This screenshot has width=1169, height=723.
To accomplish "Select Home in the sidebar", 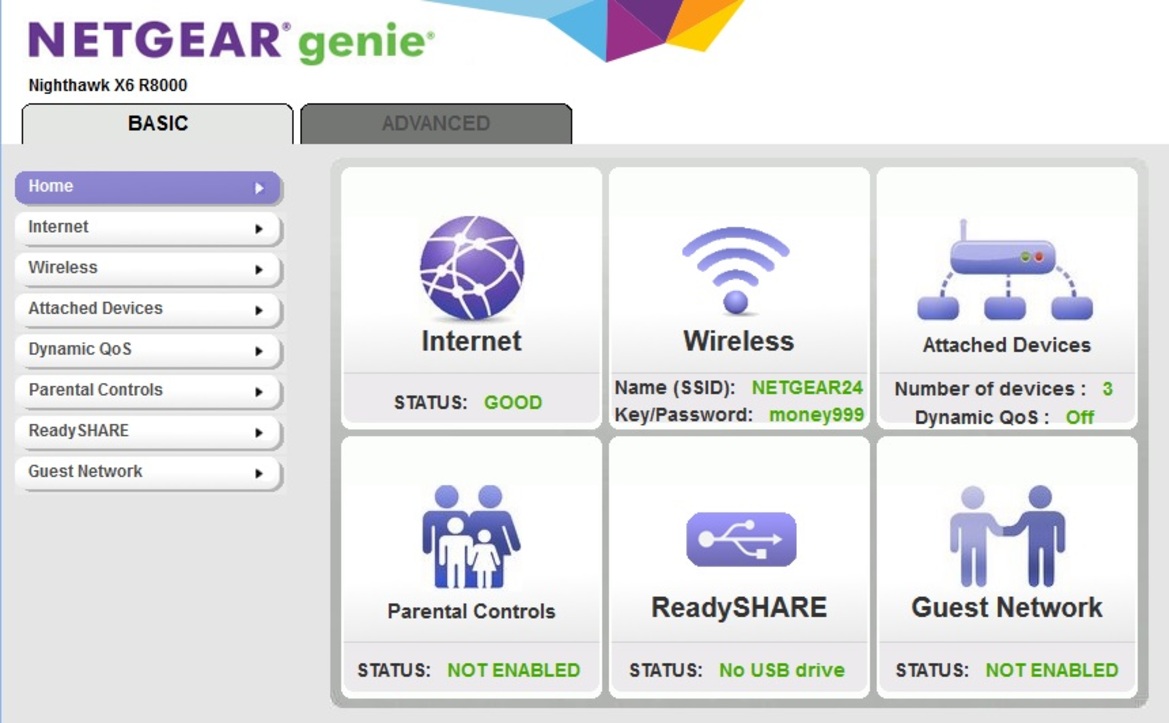I will coord(148,187).
